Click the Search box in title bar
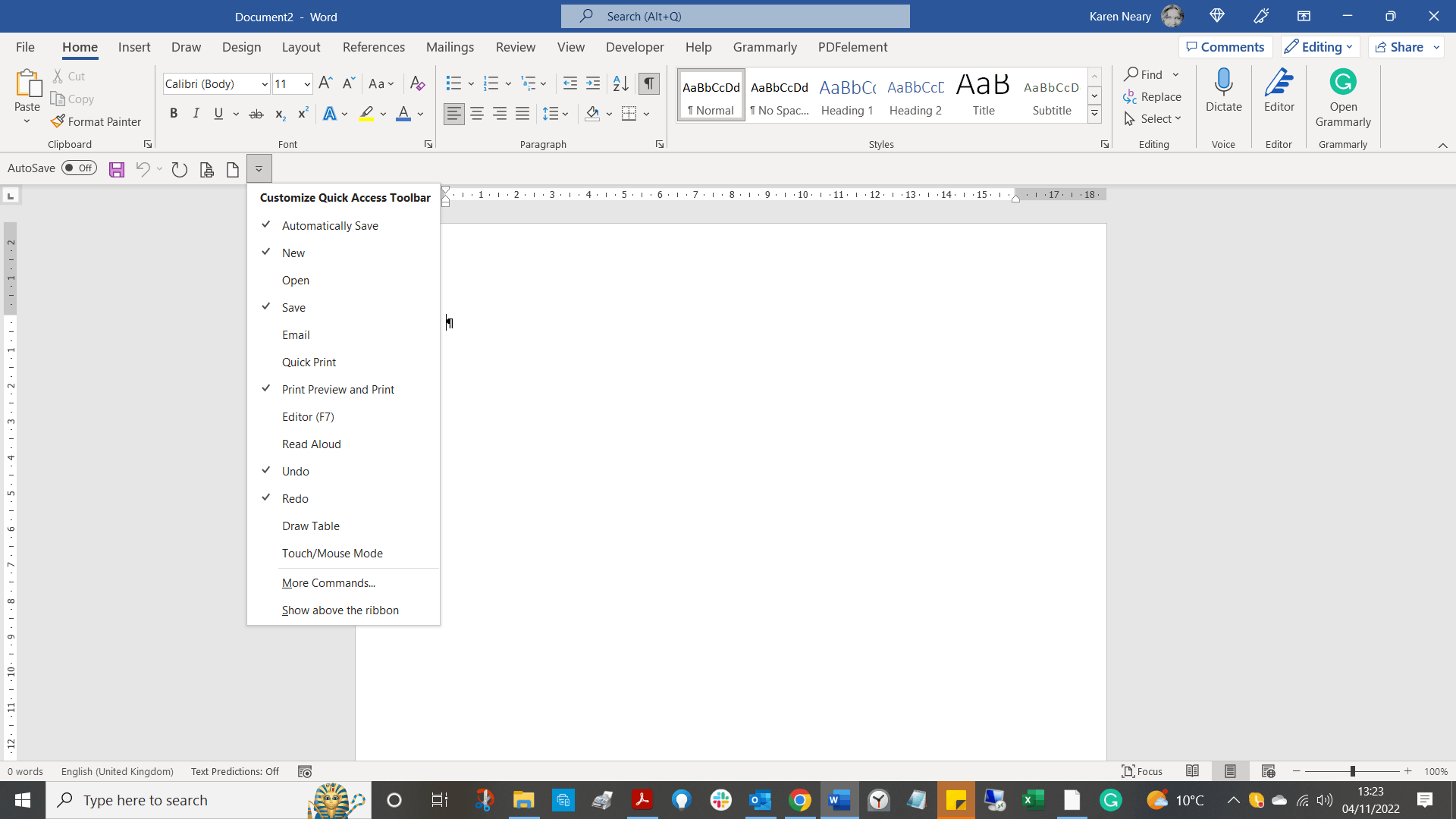1456x819 pixels. pos(735,16)
